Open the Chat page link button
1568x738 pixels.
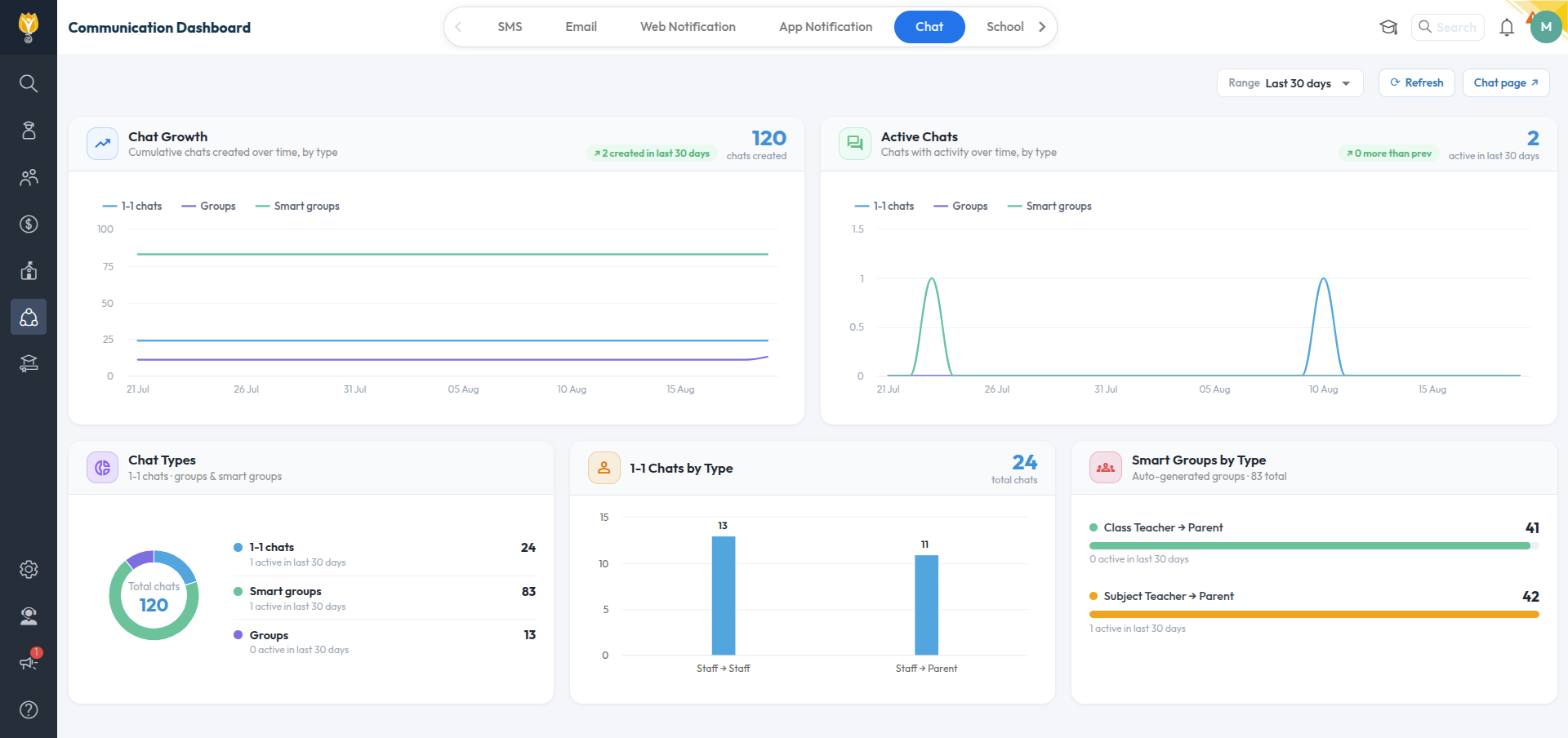coord(1505,83)
